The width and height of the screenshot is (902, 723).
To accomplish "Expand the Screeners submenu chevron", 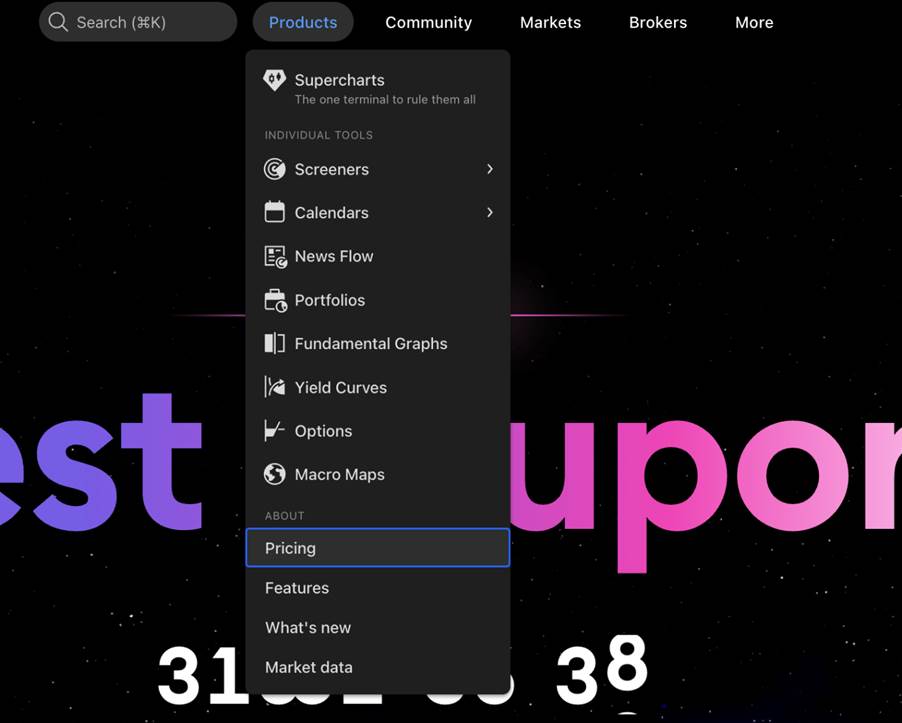I will pos(490,169).
